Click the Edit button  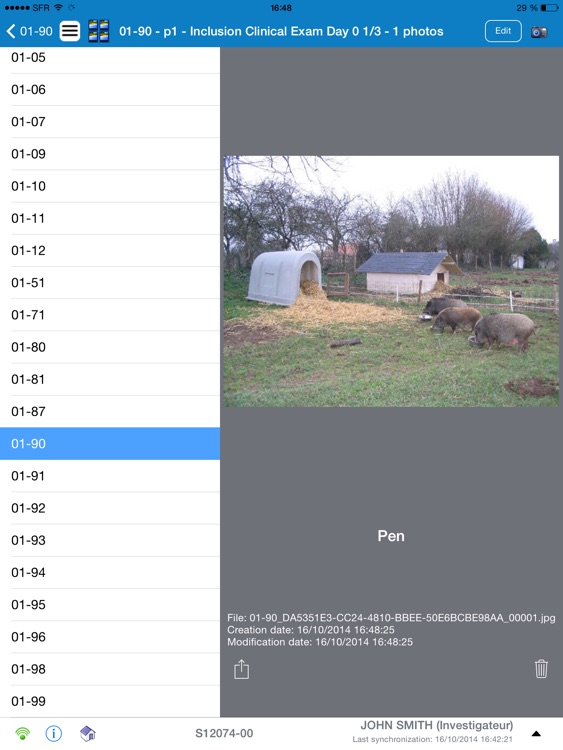pos(503,31)
